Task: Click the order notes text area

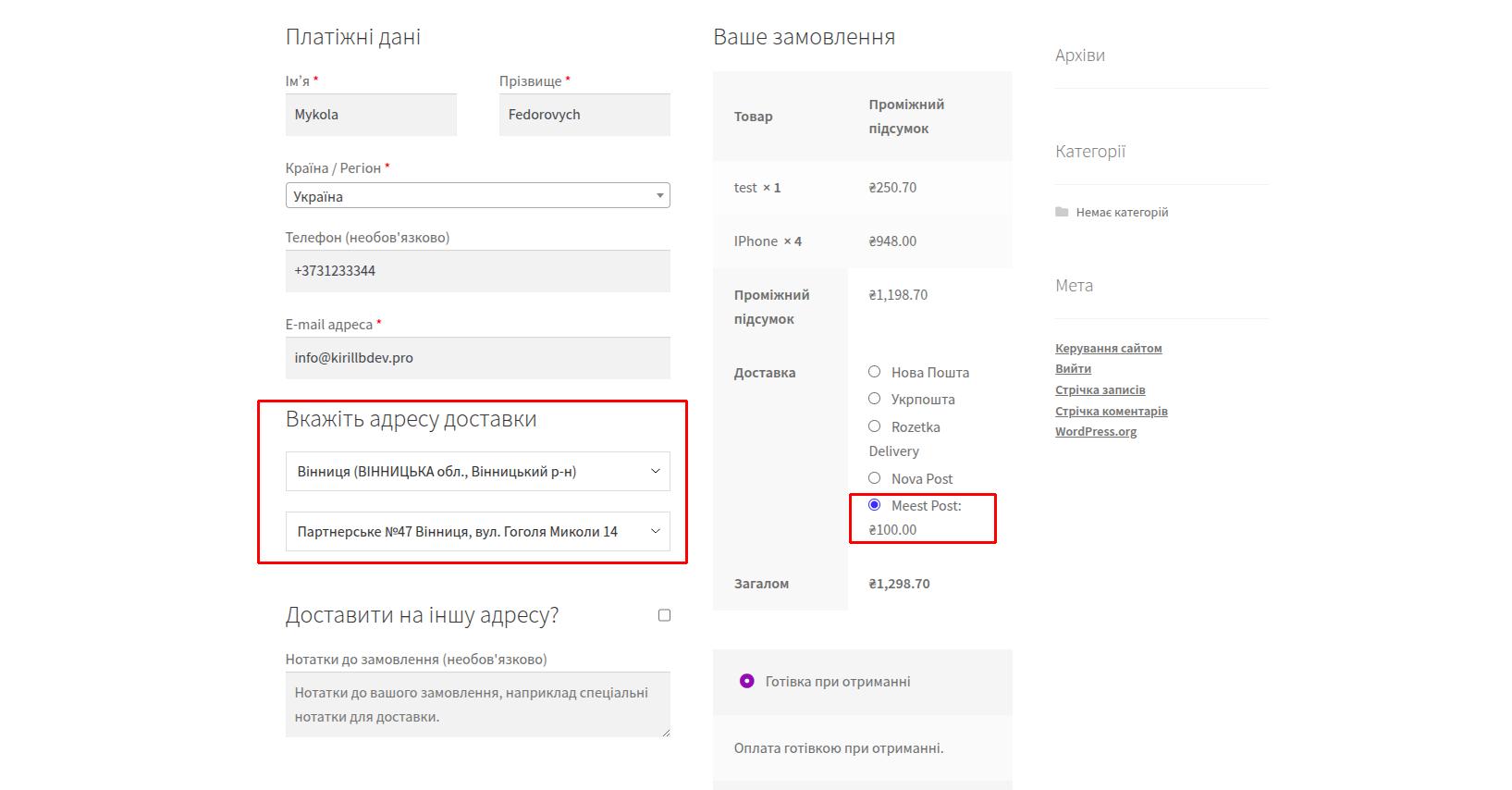Action: pos(477,705)
